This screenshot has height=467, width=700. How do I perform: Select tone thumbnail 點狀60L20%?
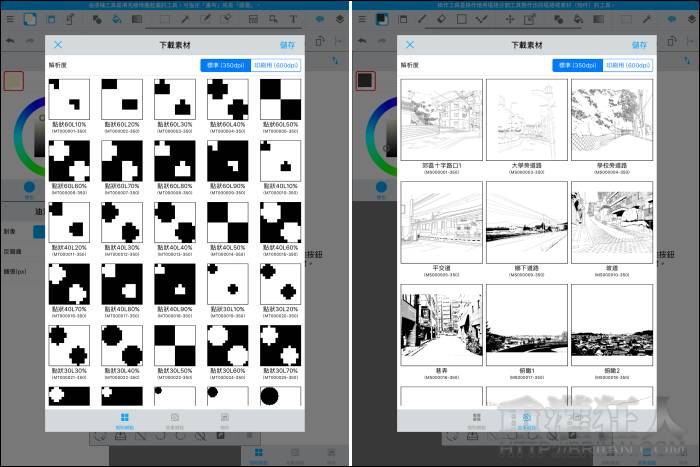(122, 100)
